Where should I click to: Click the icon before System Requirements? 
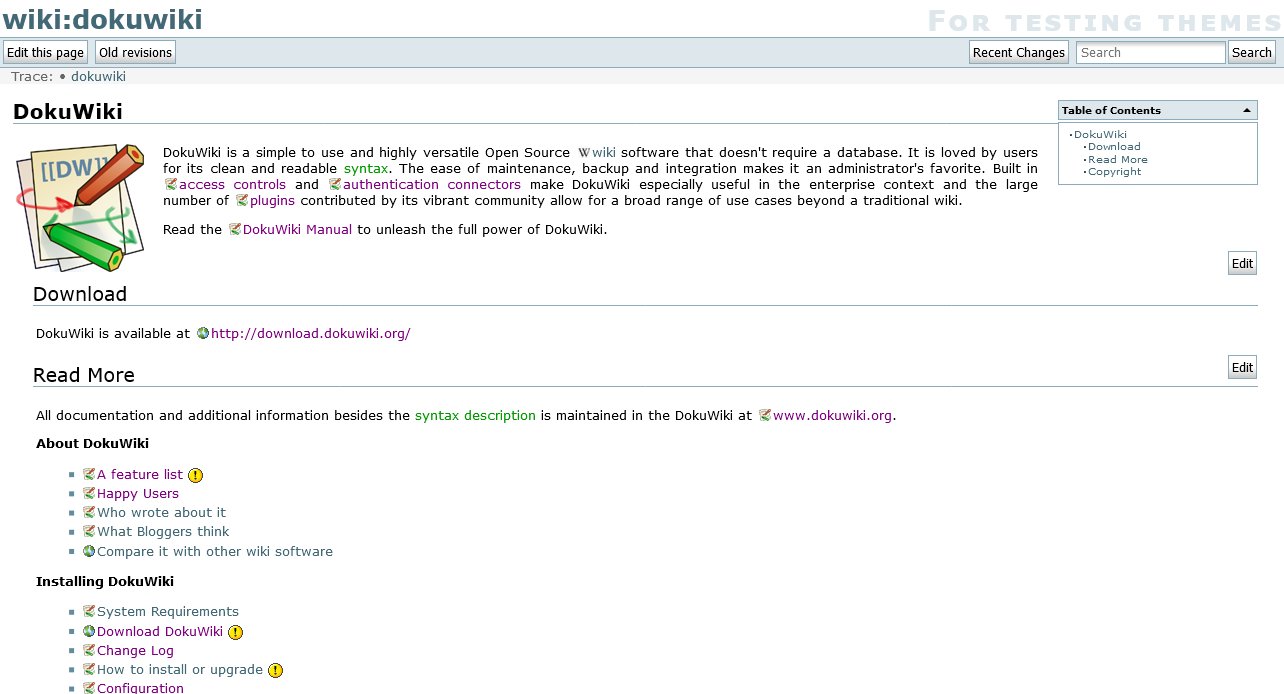coord(89,612)
